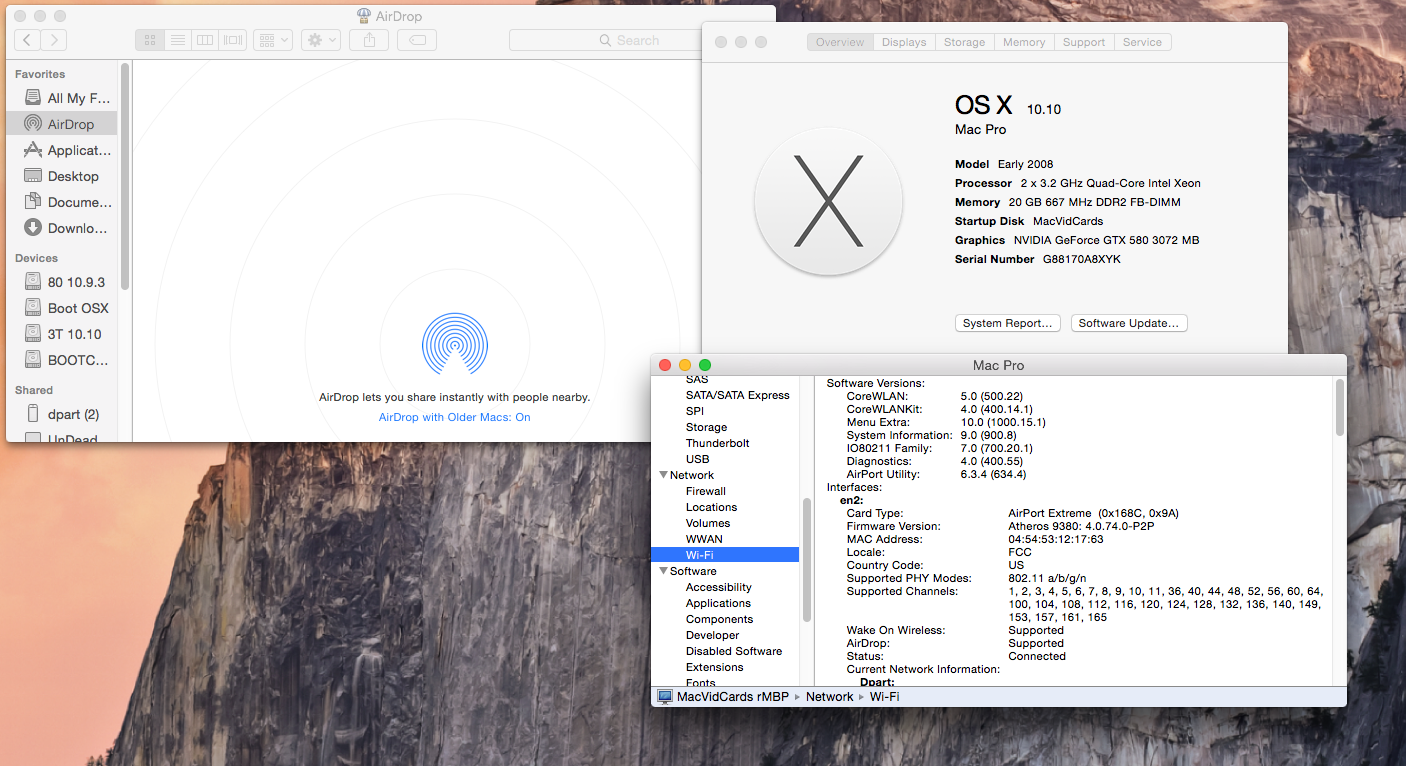Select SATA/SATA Express in sidebar

tap(737, 395)
